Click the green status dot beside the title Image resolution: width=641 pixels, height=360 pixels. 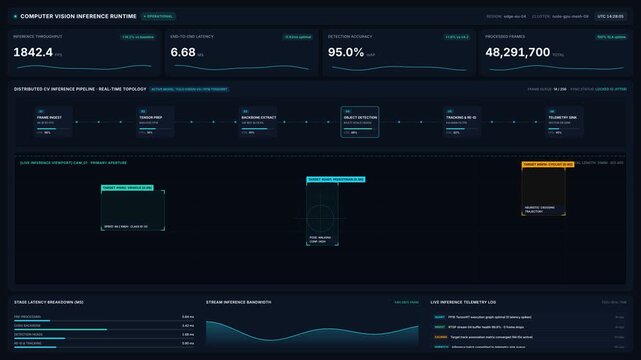click(15, 16)
